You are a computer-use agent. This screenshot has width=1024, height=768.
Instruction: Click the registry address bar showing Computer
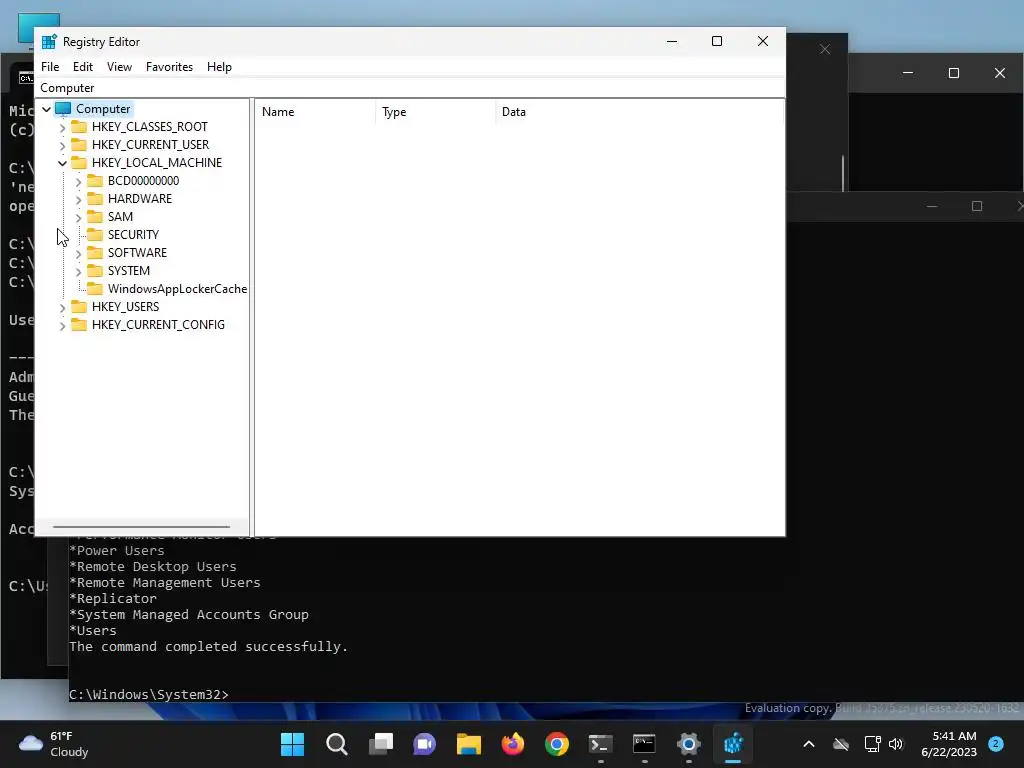click(410, 88)
